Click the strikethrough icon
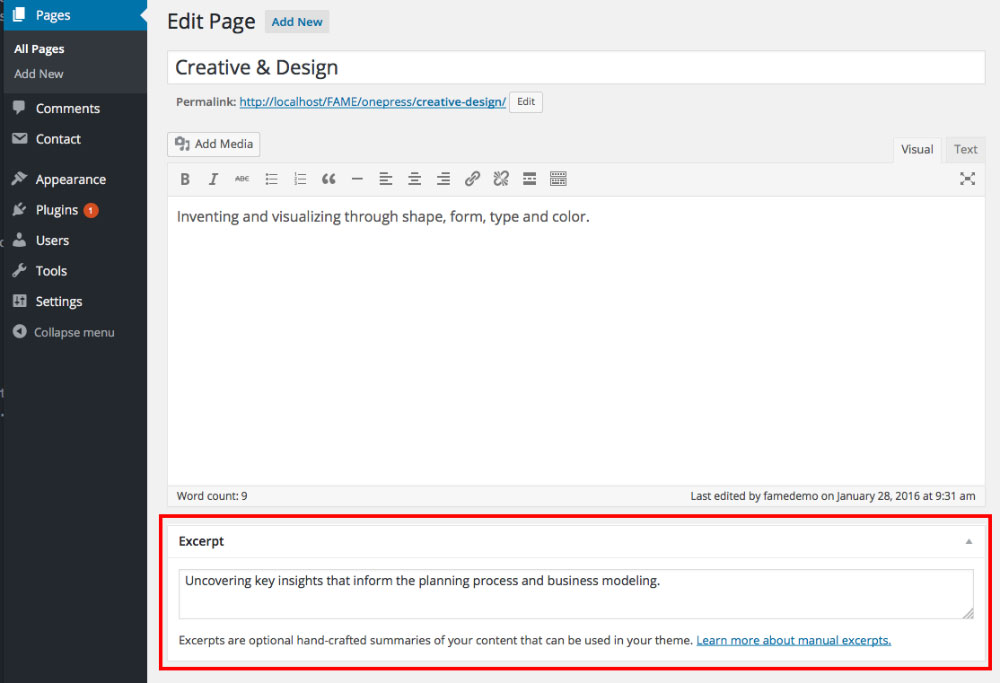Image resolution: width=1000 pixels, height=683 pixels. (242, 179)
